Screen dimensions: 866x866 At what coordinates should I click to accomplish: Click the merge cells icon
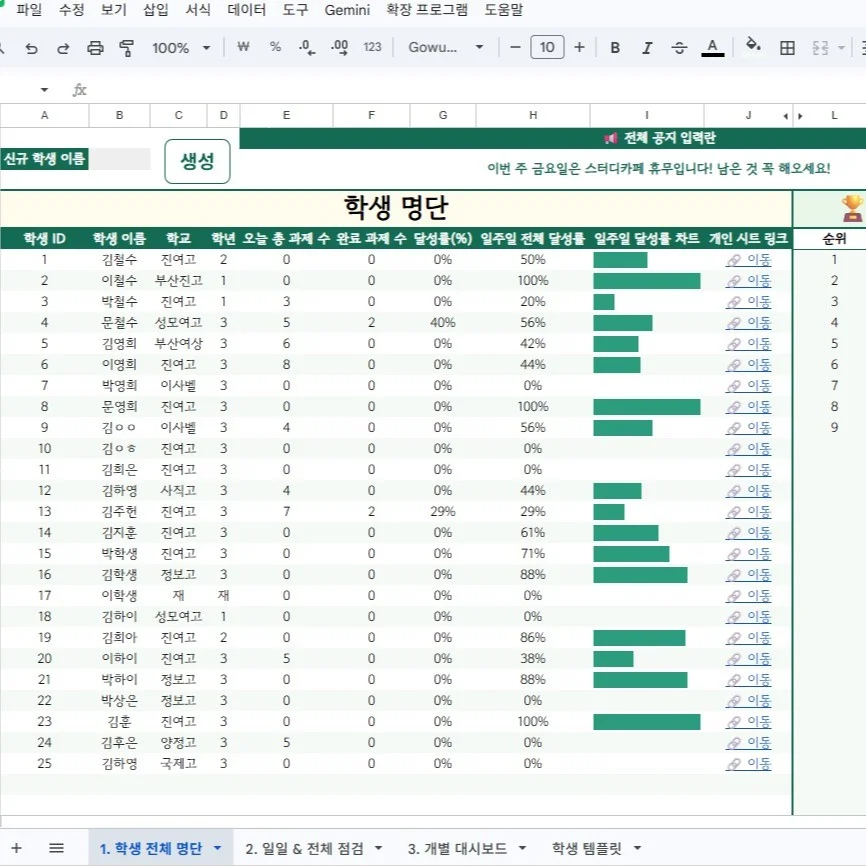tap(820, 48)
